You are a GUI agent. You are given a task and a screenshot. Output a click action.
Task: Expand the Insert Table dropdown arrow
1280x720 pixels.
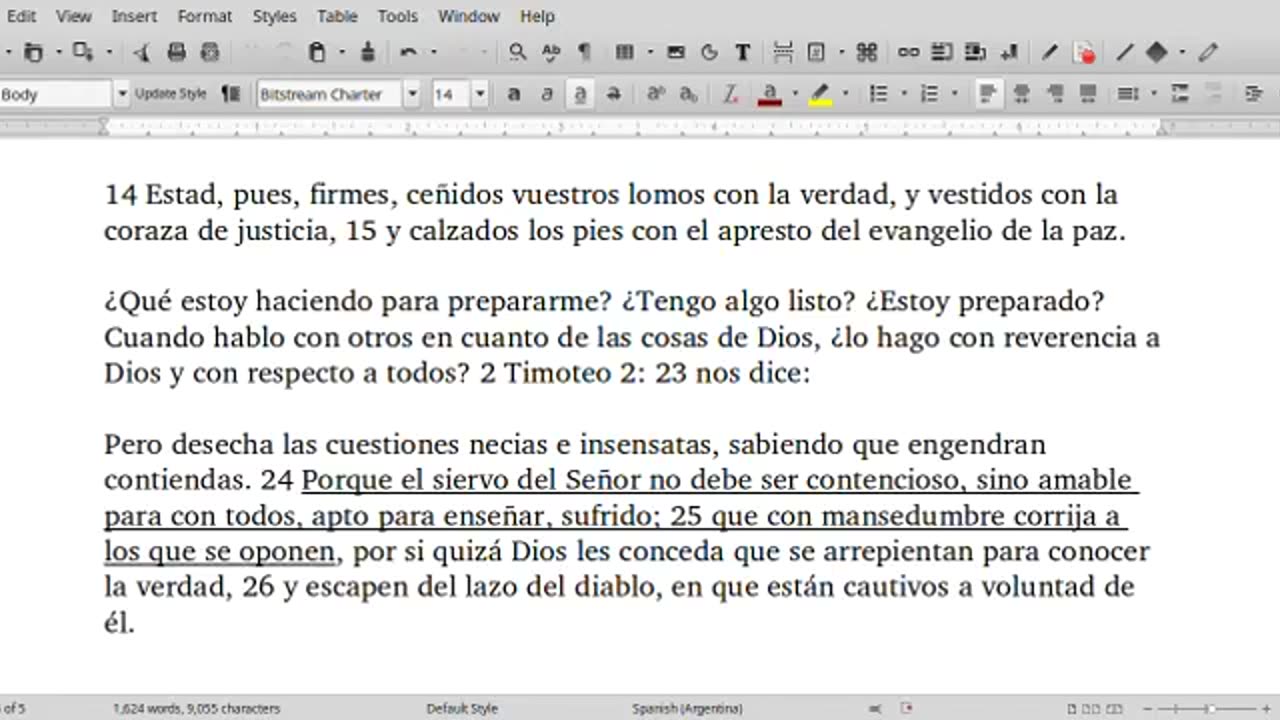coord(650,53)
